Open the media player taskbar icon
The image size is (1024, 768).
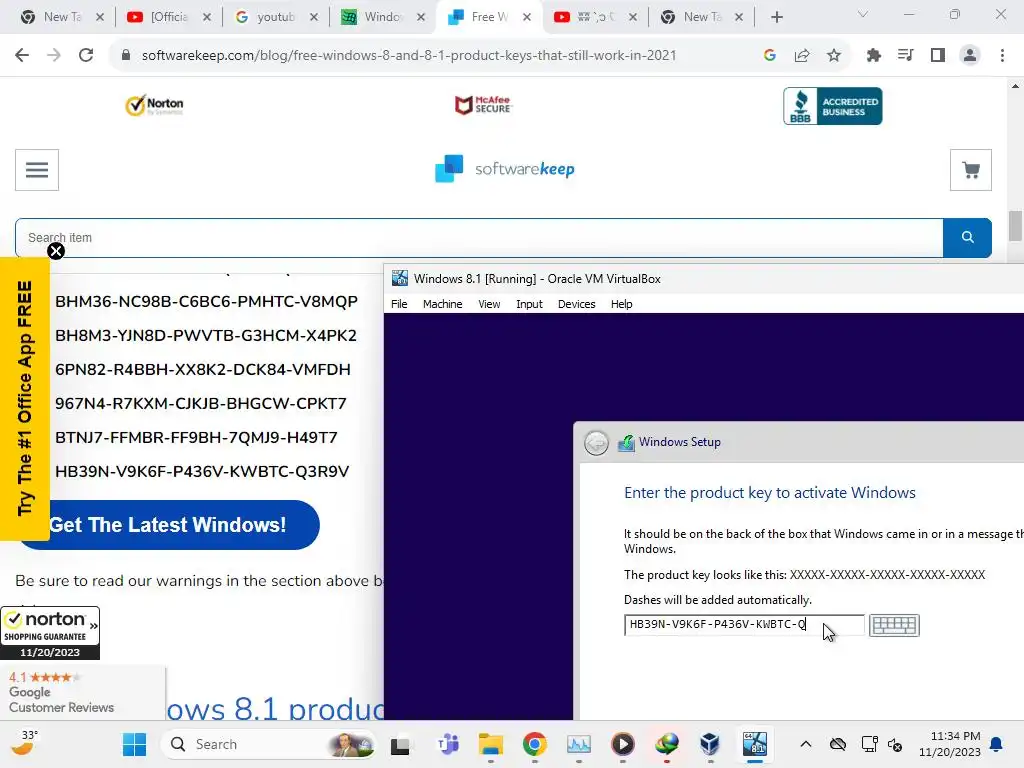click(x=622, y=744)
